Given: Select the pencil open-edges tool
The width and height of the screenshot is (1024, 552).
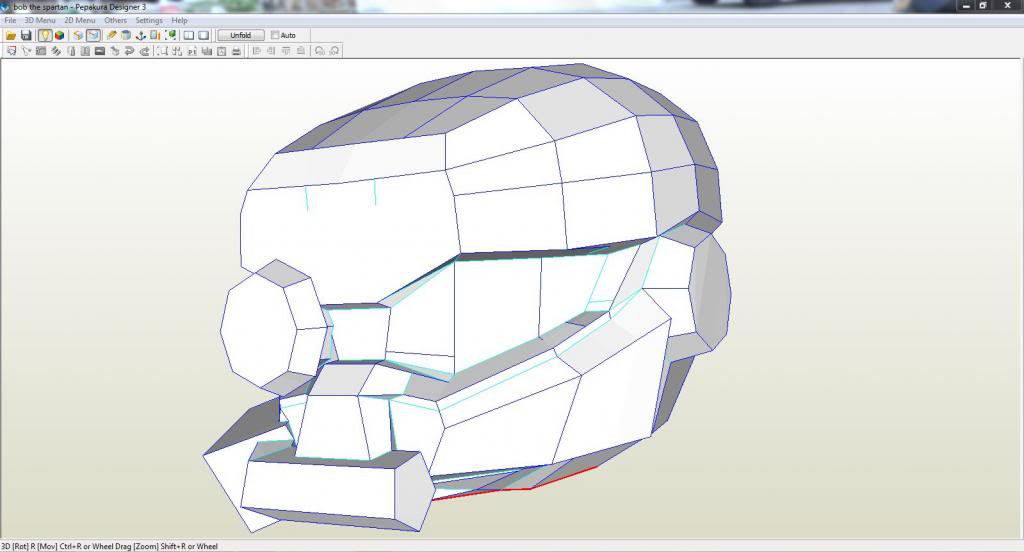Looking at the screenshot, I should pos(111,35).
